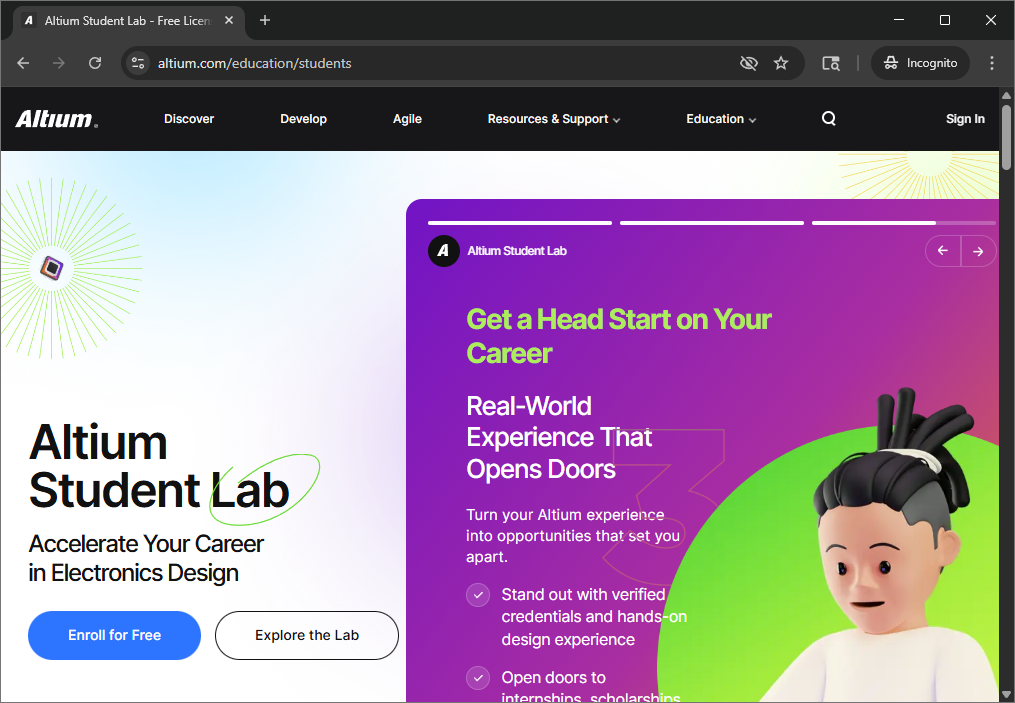Click the next slide arrow in carousel

pos(978,251)
